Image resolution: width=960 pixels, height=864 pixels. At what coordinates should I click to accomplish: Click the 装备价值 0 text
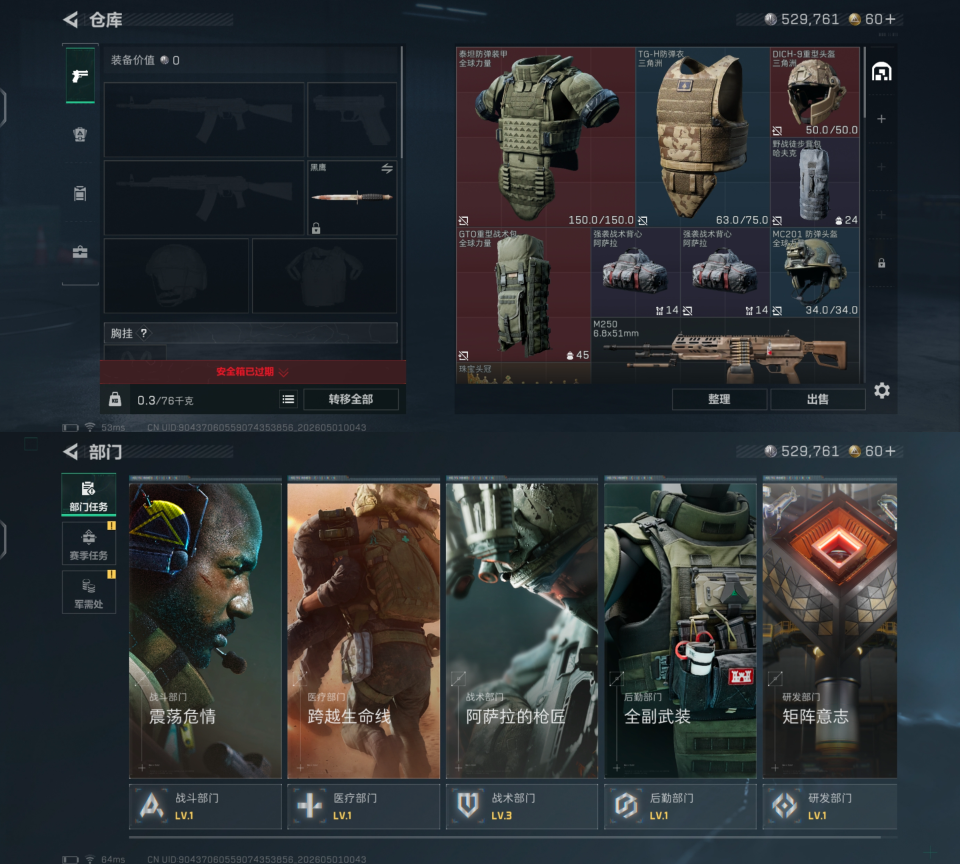coord(145,60)
